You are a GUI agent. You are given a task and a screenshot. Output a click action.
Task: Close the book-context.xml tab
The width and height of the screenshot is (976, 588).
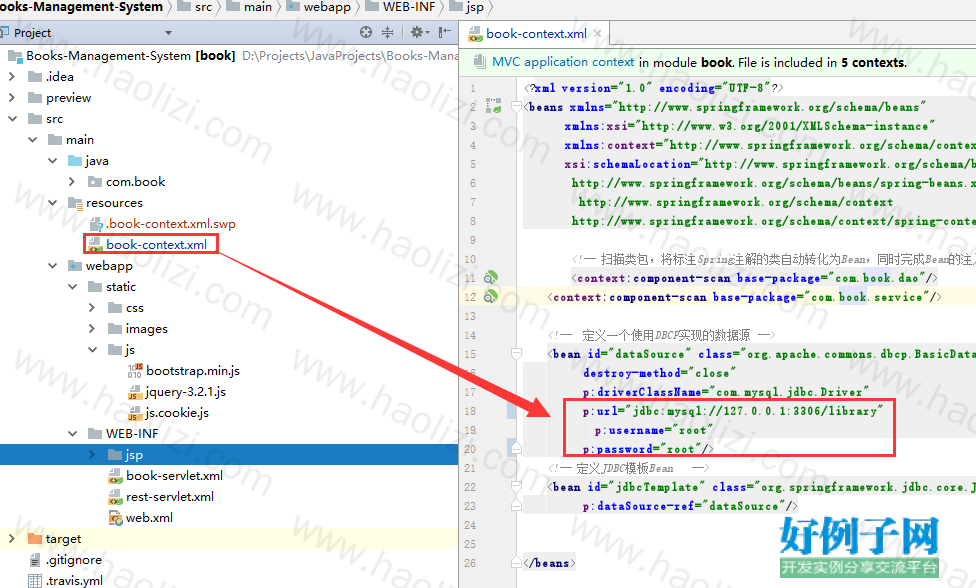[598, 34]
